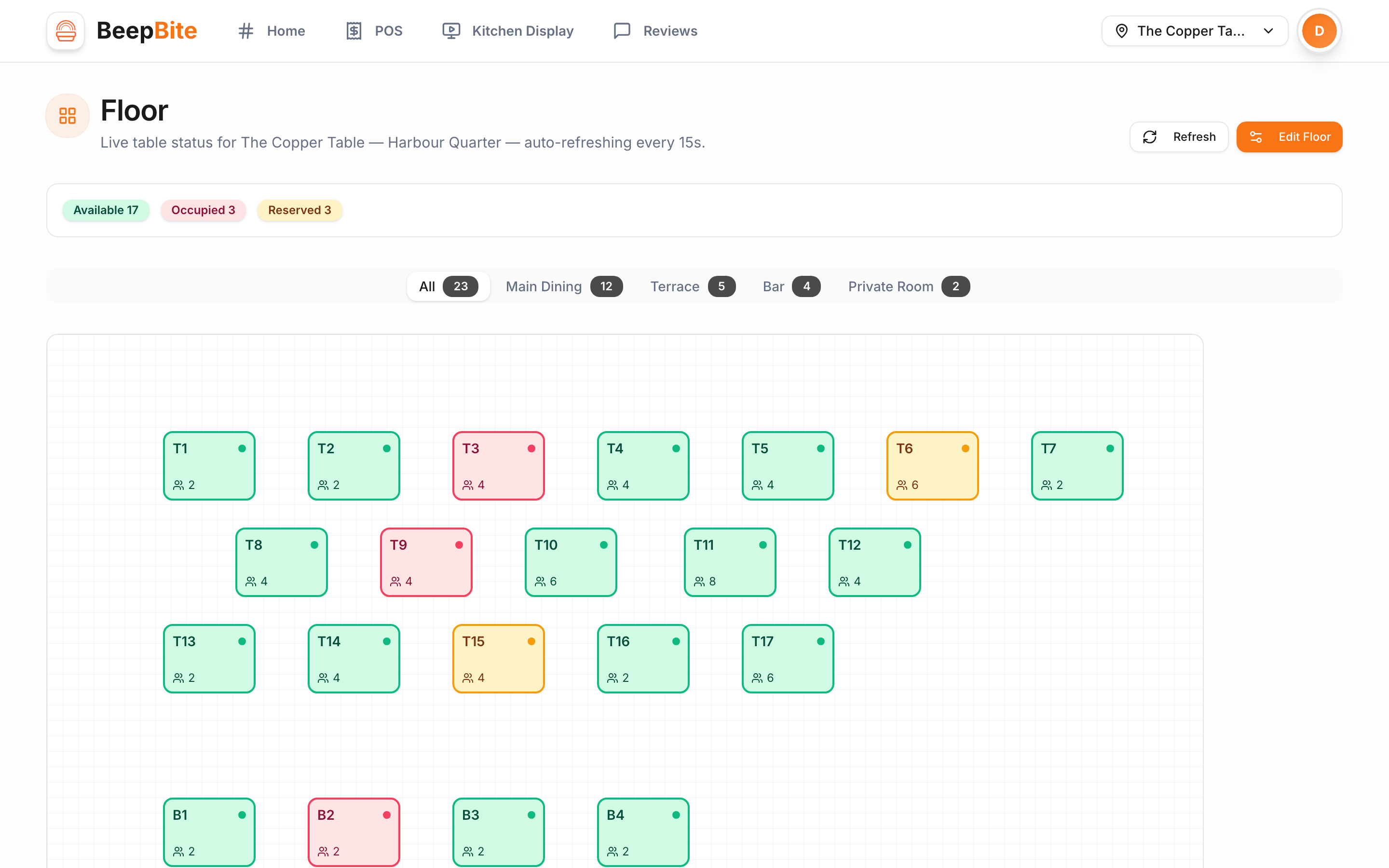Screen dimensions: 1389x868
Task: Select table T13
Action: click(x=209, y=658)
